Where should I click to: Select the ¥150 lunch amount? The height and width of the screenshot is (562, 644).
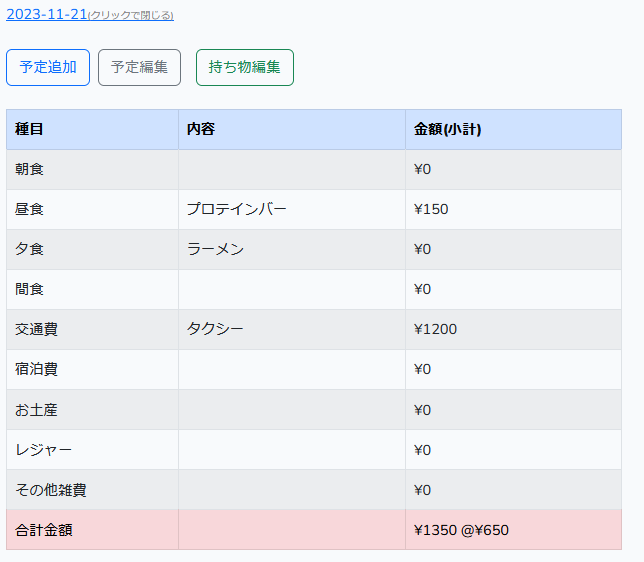(431, 209)
